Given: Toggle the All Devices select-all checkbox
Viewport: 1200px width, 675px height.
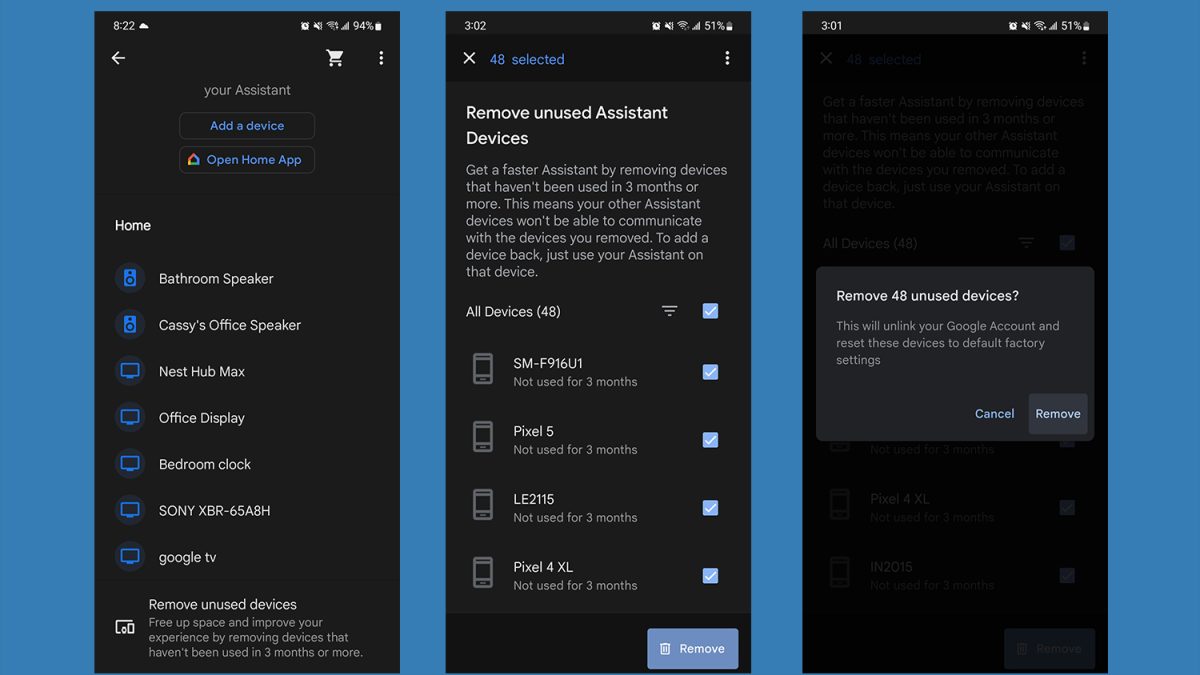Looking at the screenshot, I should tap(710, 311).
